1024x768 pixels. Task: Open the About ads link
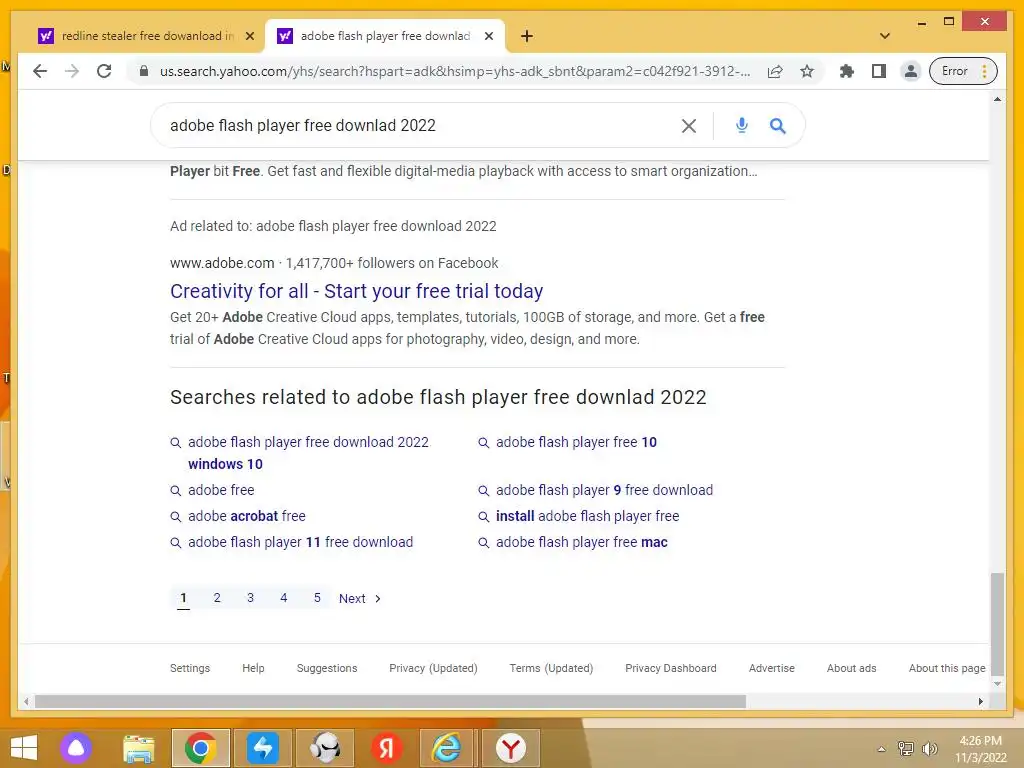click(851, 668)
